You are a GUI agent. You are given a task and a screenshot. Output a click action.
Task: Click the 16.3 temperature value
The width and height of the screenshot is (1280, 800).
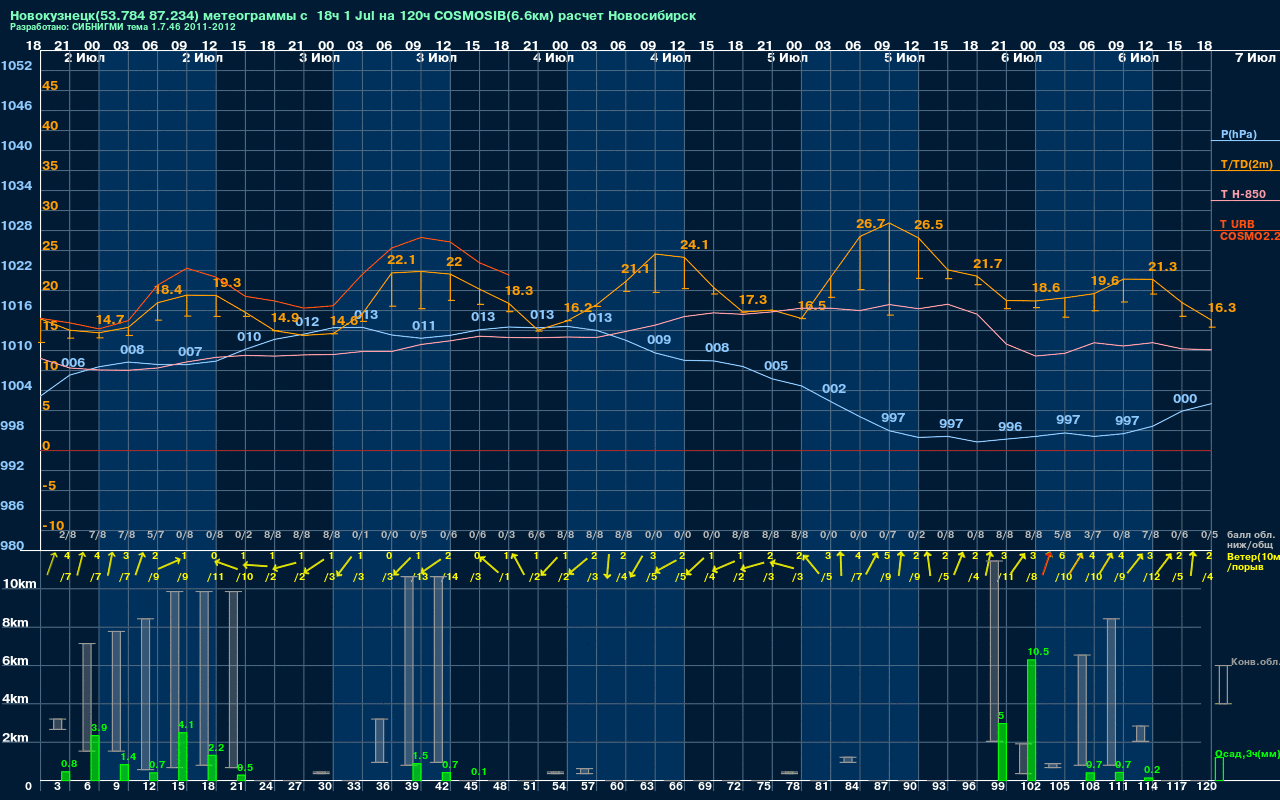(x=1222, y=308)
